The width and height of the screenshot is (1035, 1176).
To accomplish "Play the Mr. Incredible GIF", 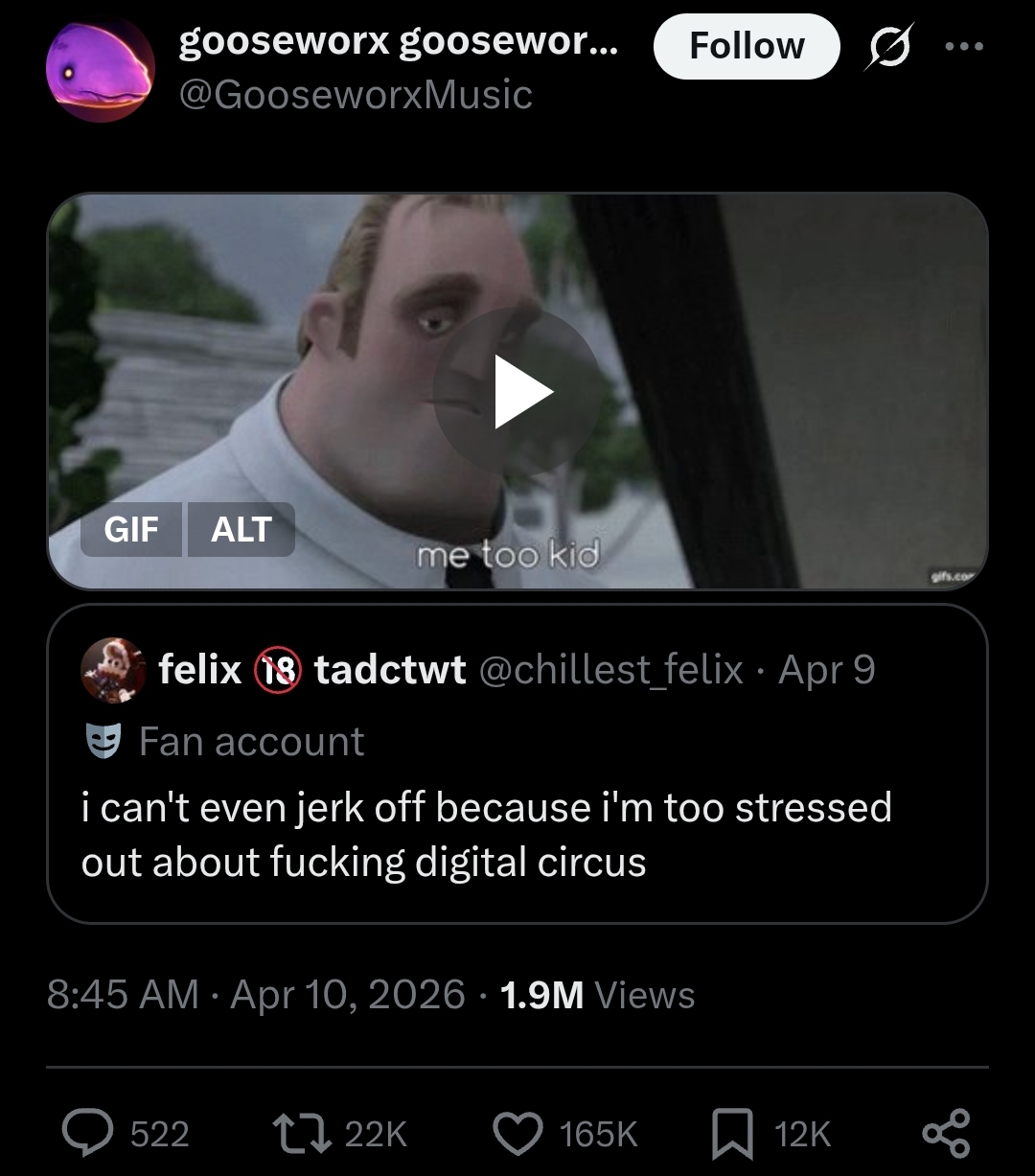I will [517, 391].
